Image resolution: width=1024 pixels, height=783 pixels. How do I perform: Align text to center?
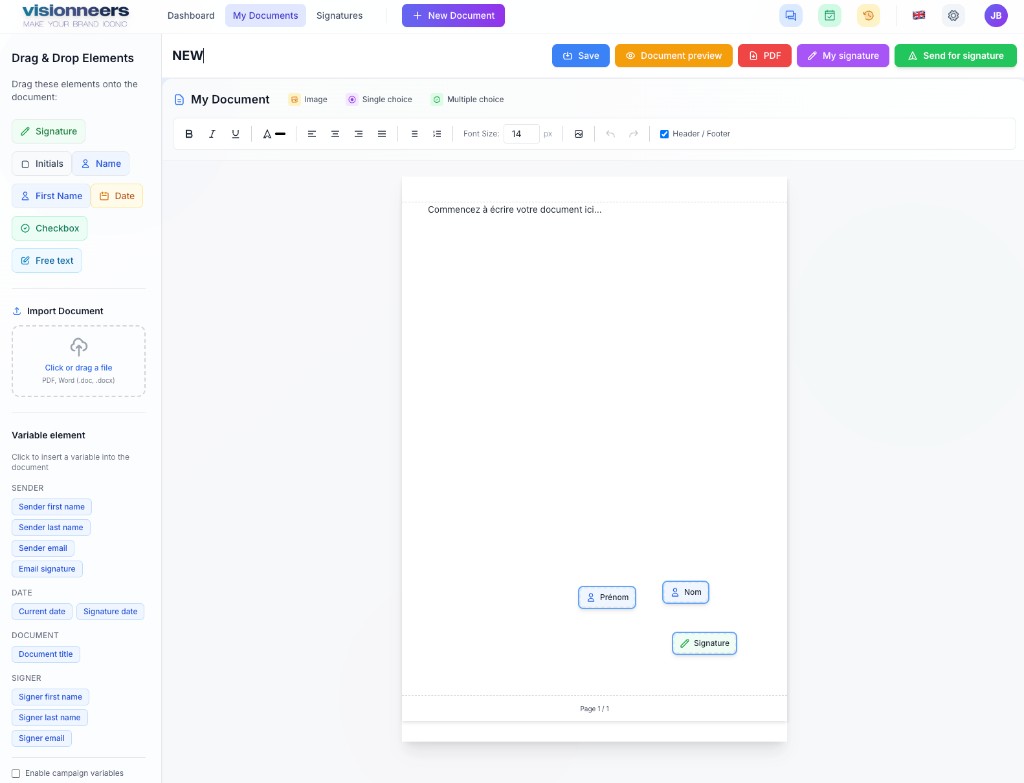[x=335, y=133]
